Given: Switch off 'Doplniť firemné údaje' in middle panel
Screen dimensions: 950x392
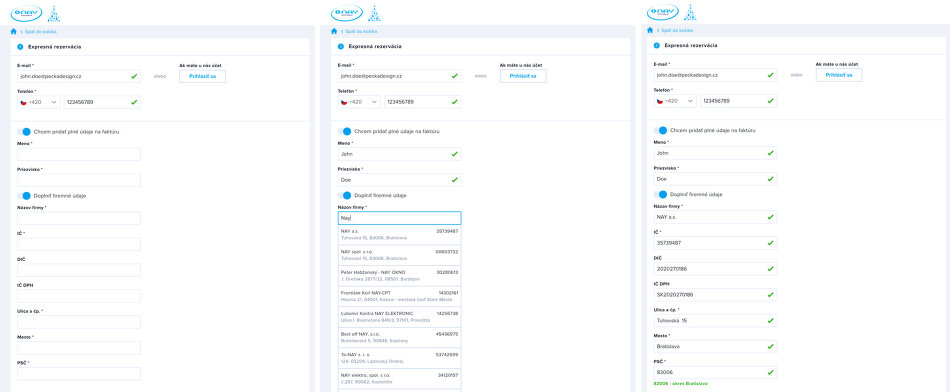Looking at the screenshot, I should (x=344, y=196).
